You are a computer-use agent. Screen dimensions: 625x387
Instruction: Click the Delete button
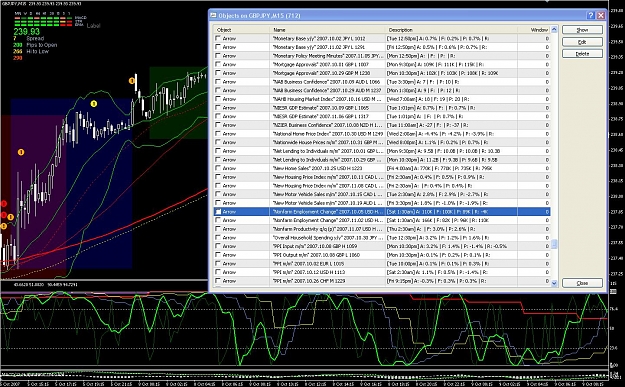point(582,54)
